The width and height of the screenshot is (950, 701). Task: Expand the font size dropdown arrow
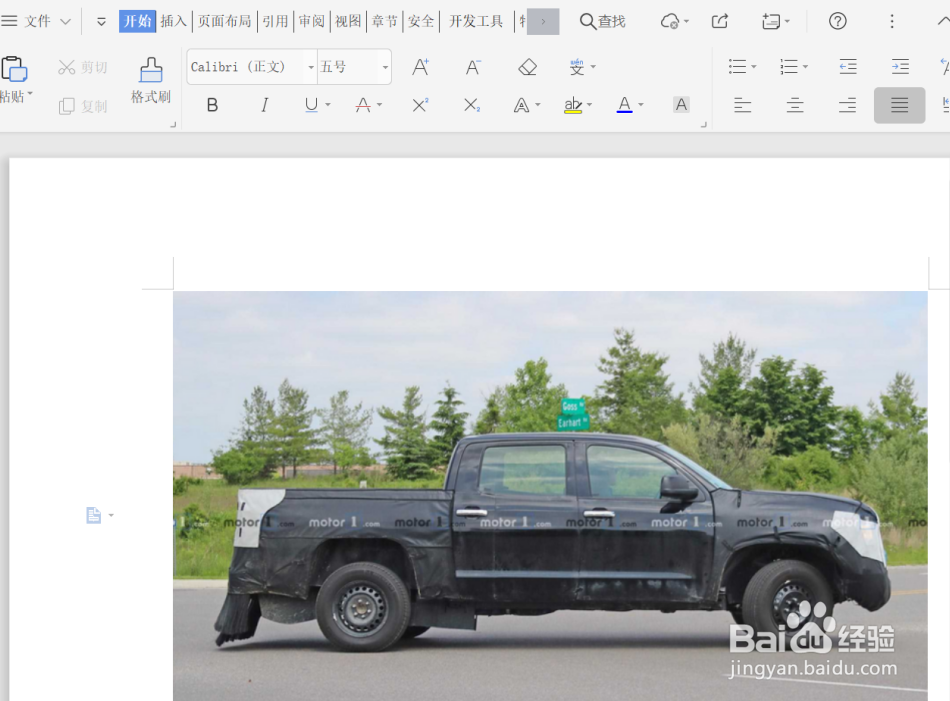pyautogui.click(x=385, y=67)
